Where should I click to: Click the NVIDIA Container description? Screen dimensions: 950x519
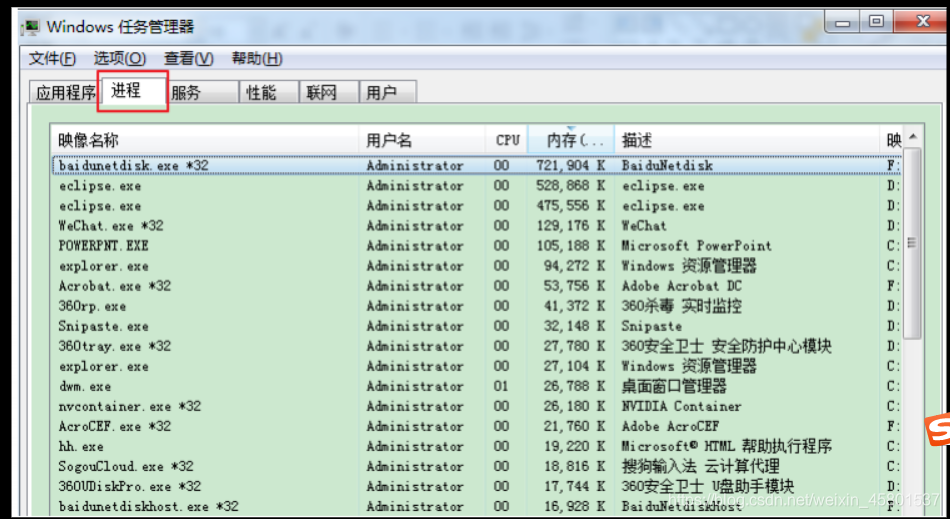[682, 406]
